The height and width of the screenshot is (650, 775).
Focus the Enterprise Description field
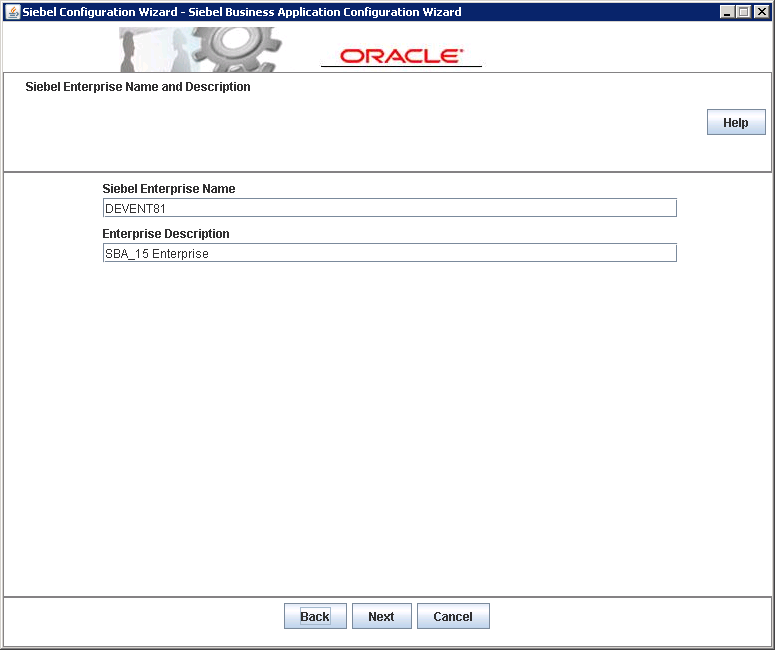(x=389, y=253)
